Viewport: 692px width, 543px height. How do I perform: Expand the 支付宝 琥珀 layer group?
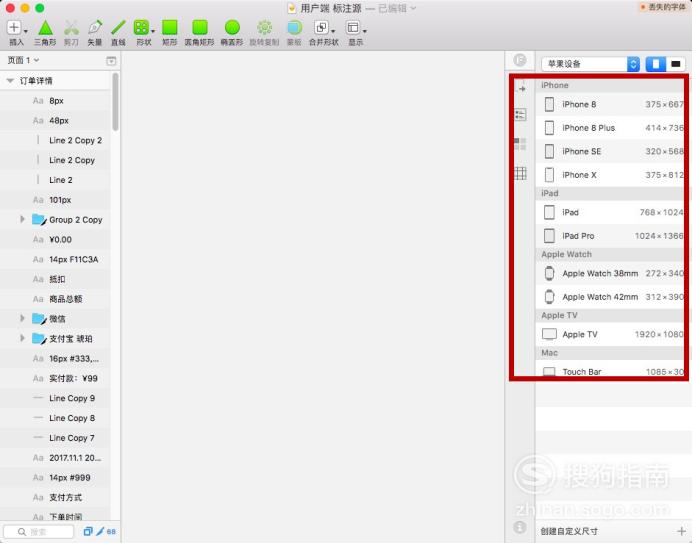coord(22,338)
